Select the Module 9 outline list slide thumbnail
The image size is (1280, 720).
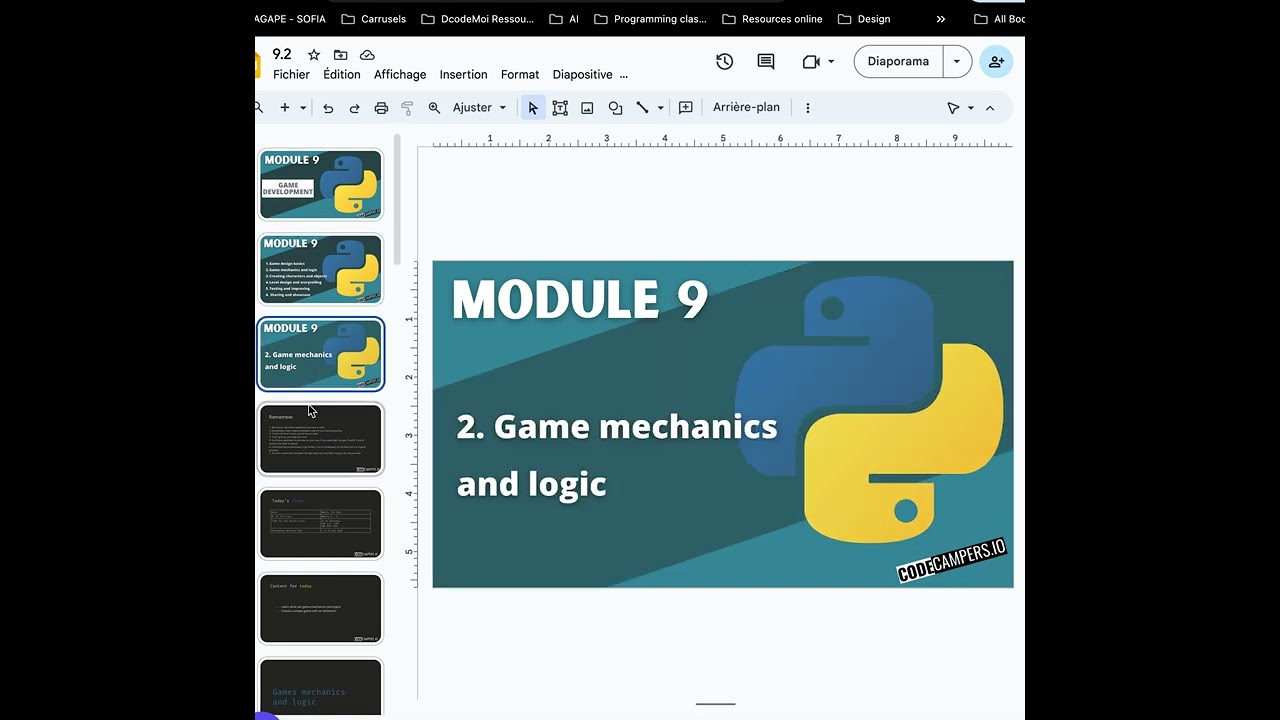pyautogui.click(x=321, y=269)
